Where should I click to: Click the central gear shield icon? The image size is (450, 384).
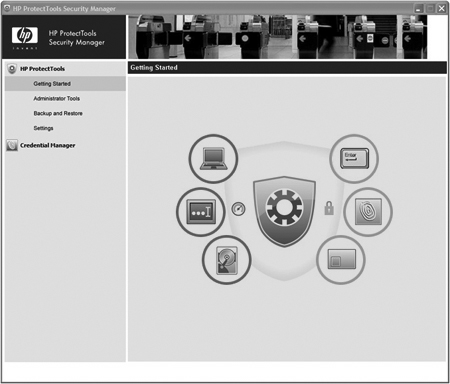284,211
